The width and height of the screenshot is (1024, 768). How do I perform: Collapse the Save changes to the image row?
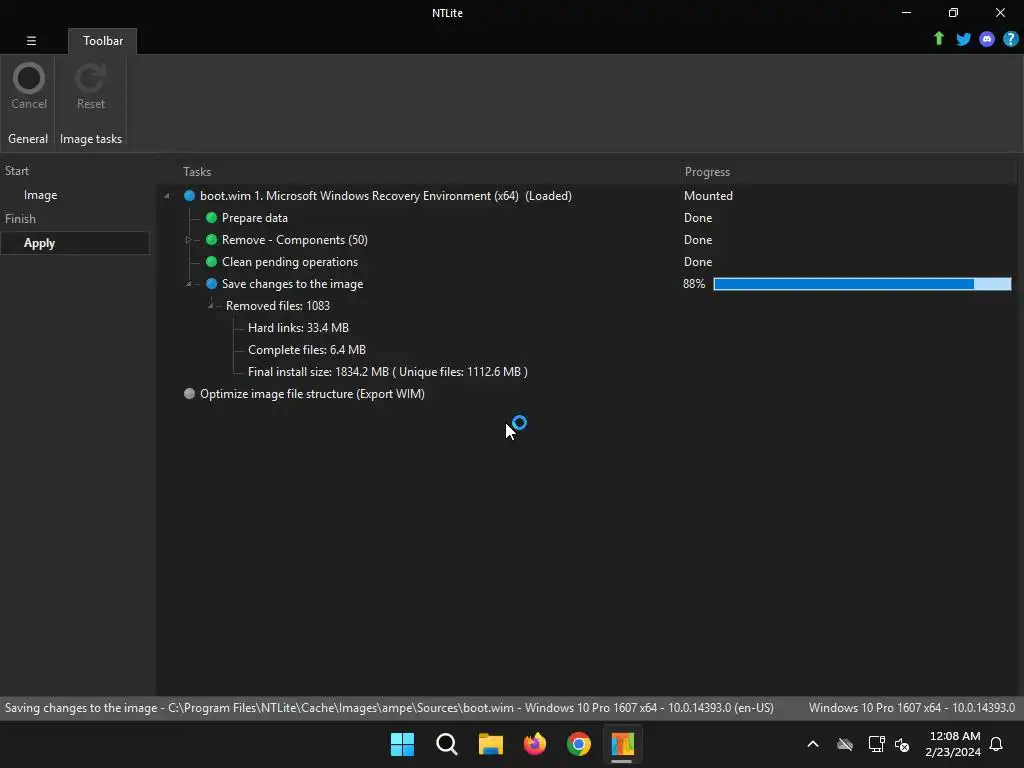189,283
